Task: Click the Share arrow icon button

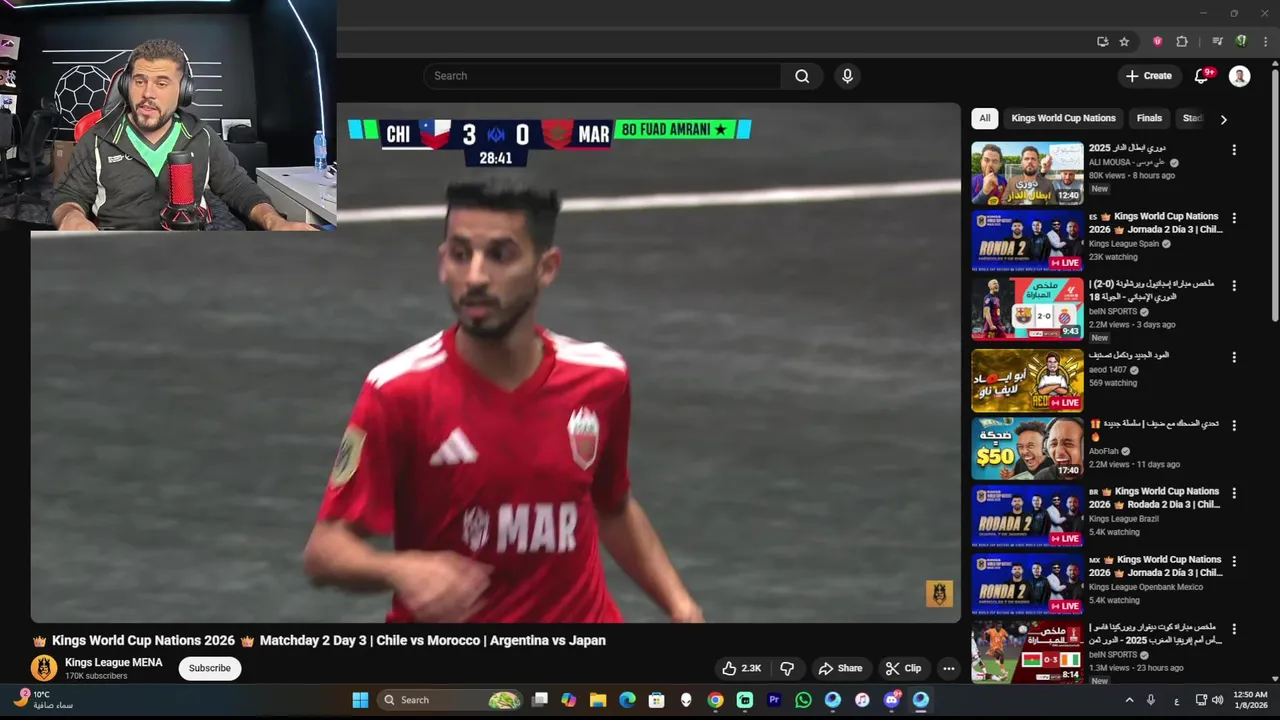Action: (826, 668)
